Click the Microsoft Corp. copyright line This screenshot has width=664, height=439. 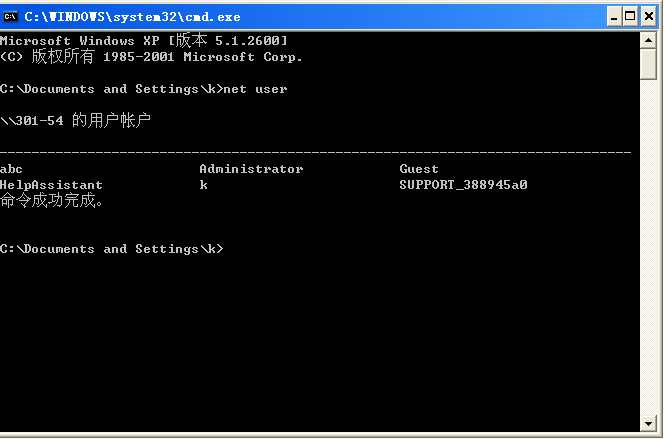(151, 57)
